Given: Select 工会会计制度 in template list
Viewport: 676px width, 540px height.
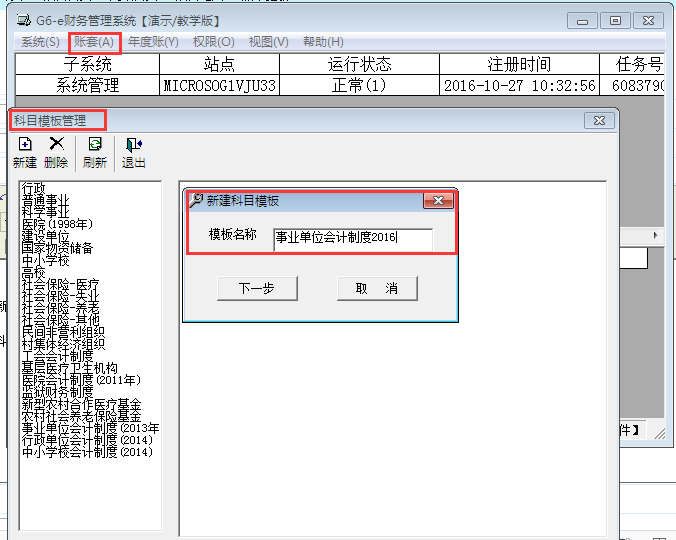Looking at the screenshot, I should click(57, 356).
